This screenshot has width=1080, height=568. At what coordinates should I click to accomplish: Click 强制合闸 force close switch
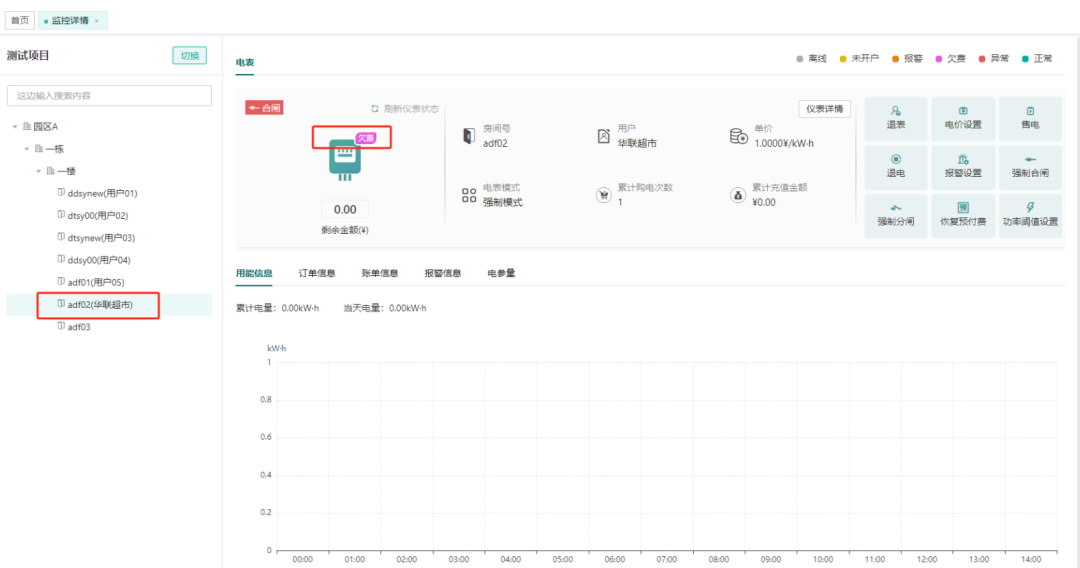pyautogui.click(x=1030, y=167)
